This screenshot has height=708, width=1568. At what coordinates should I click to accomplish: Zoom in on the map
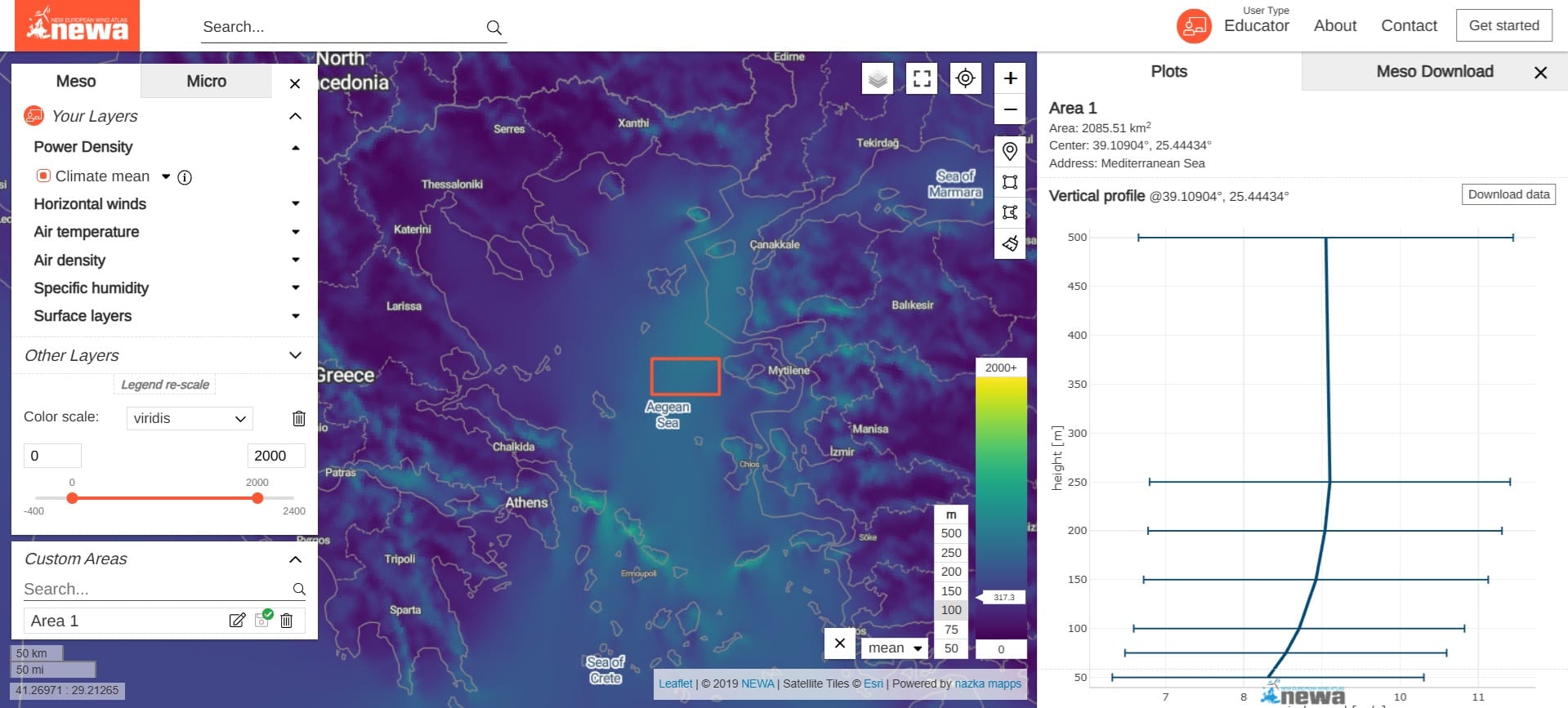[1010, 78]
